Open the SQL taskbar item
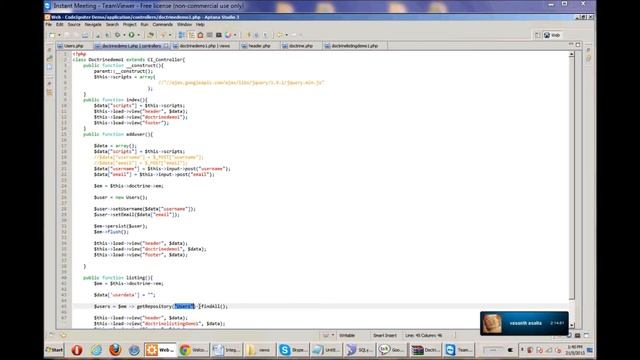Viewport: 640px width, 360px height. tap(360, 350)
